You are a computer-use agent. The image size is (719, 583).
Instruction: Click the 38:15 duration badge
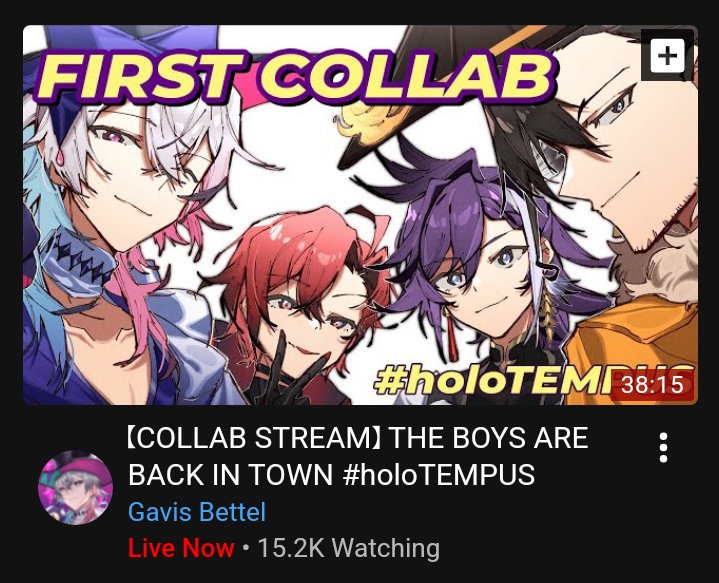652,384
